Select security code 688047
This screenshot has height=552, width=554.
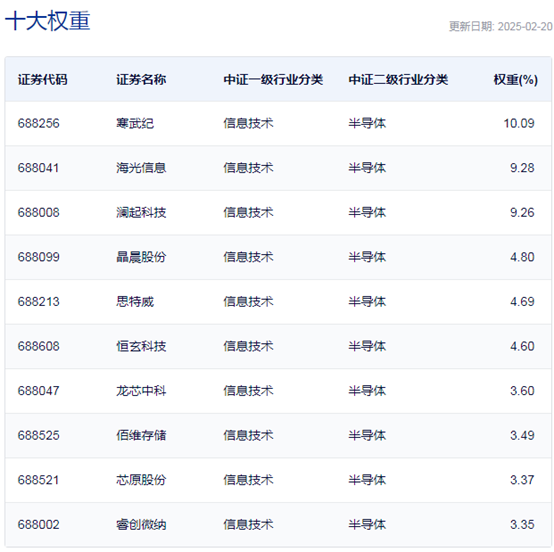coord(38,390)
